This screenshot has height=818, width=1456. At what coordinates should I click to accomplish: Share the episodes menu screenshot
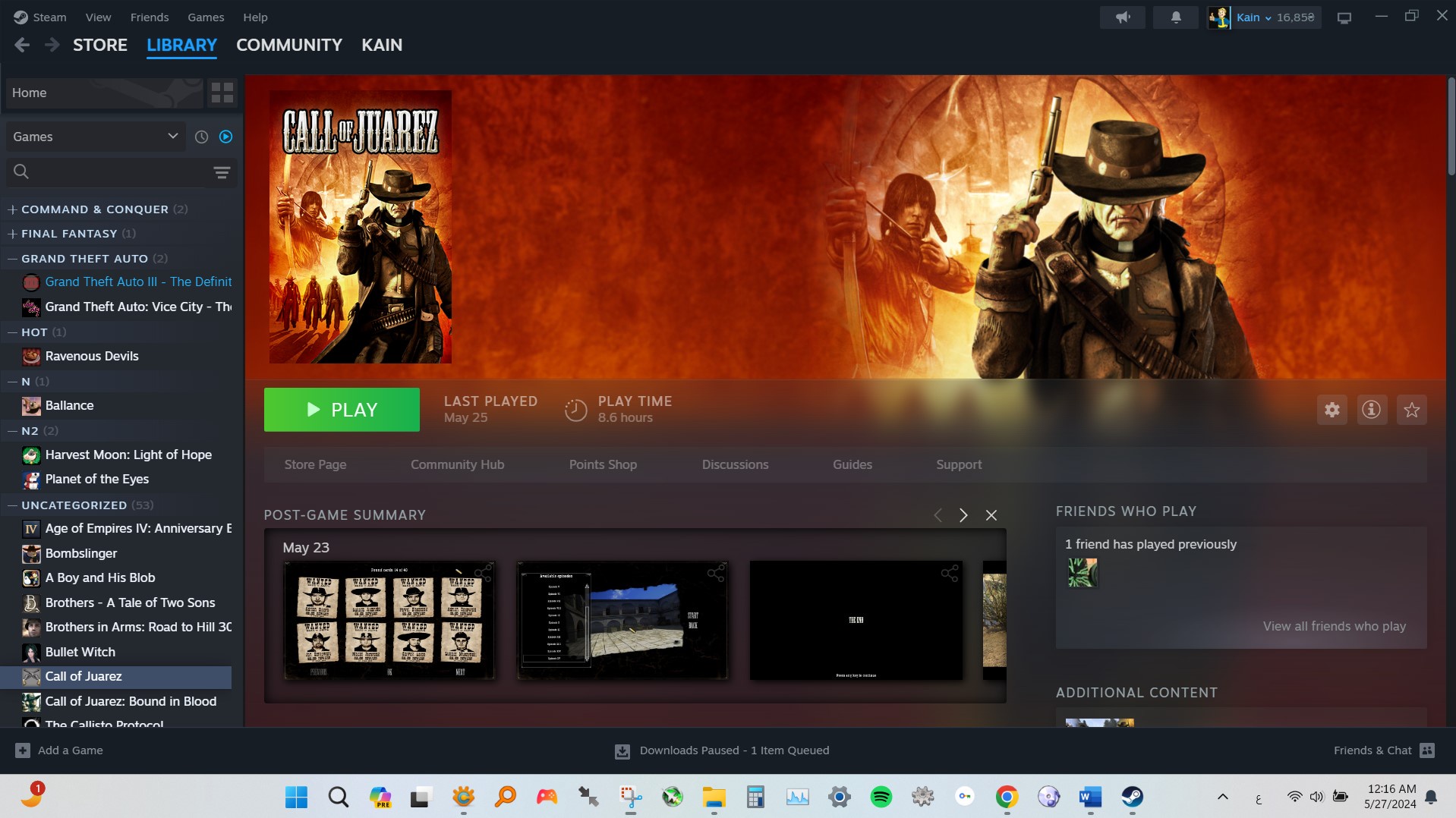[716, 573]
